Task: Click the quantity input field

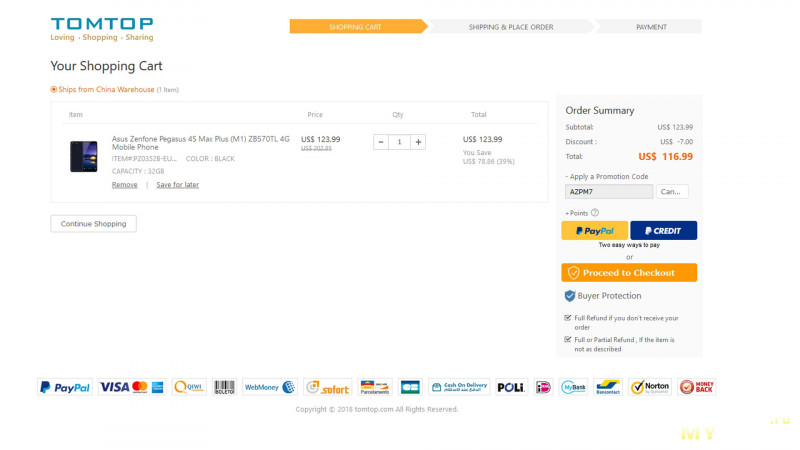Action: tap(399, 142)
